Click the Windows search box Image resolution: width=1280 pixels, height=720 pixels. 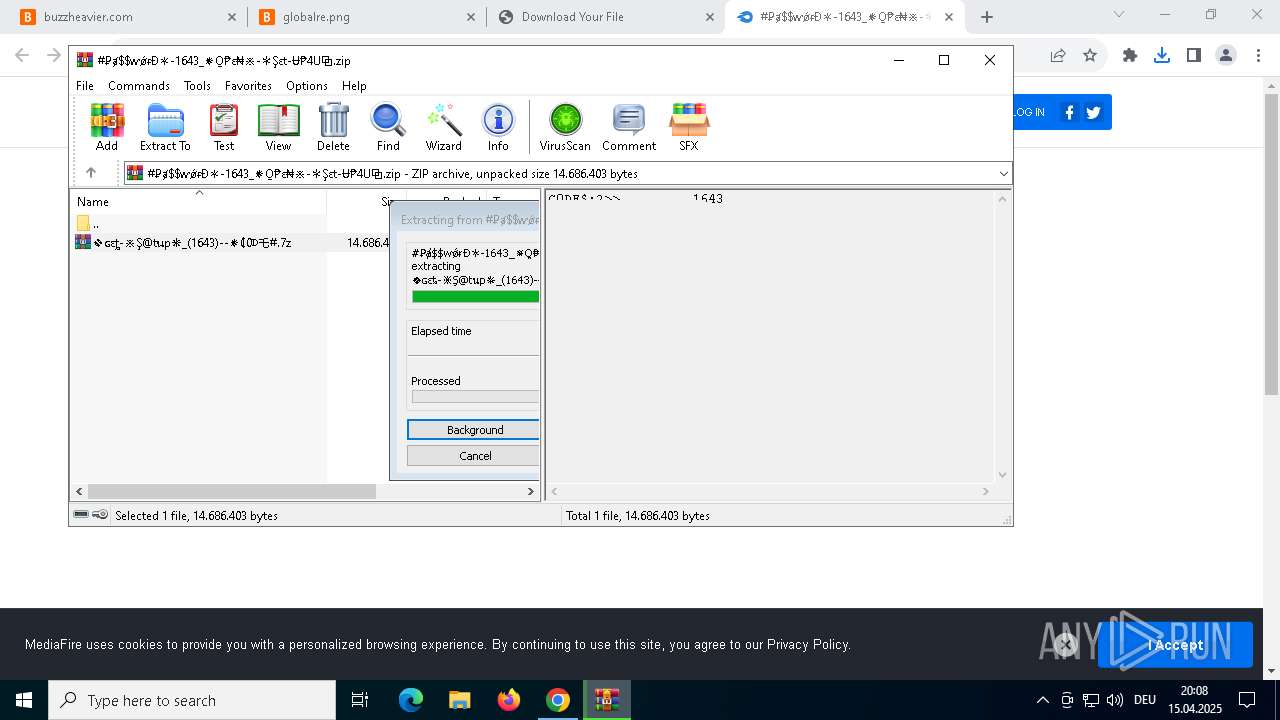tap(192, 700)
